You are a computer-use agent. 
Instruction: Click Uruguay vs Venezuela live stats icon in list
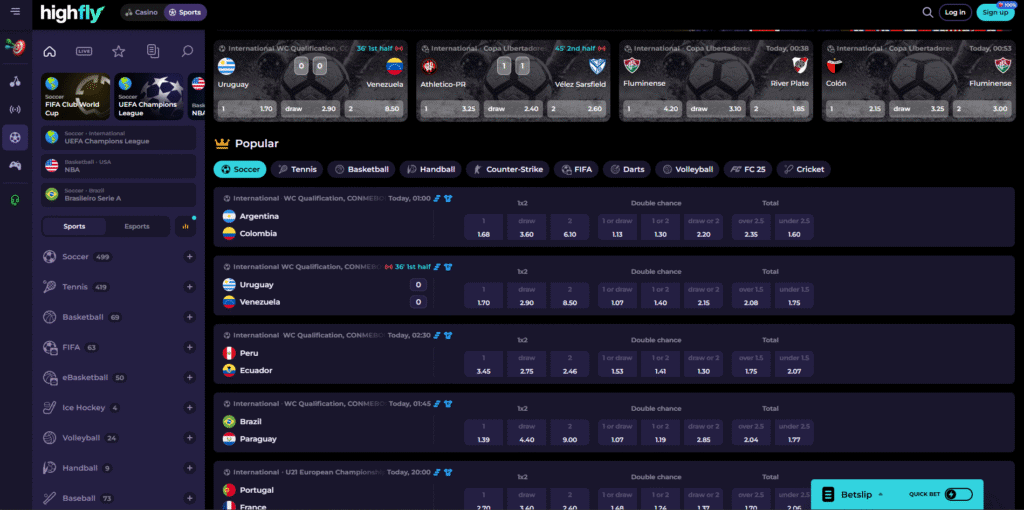438,267
